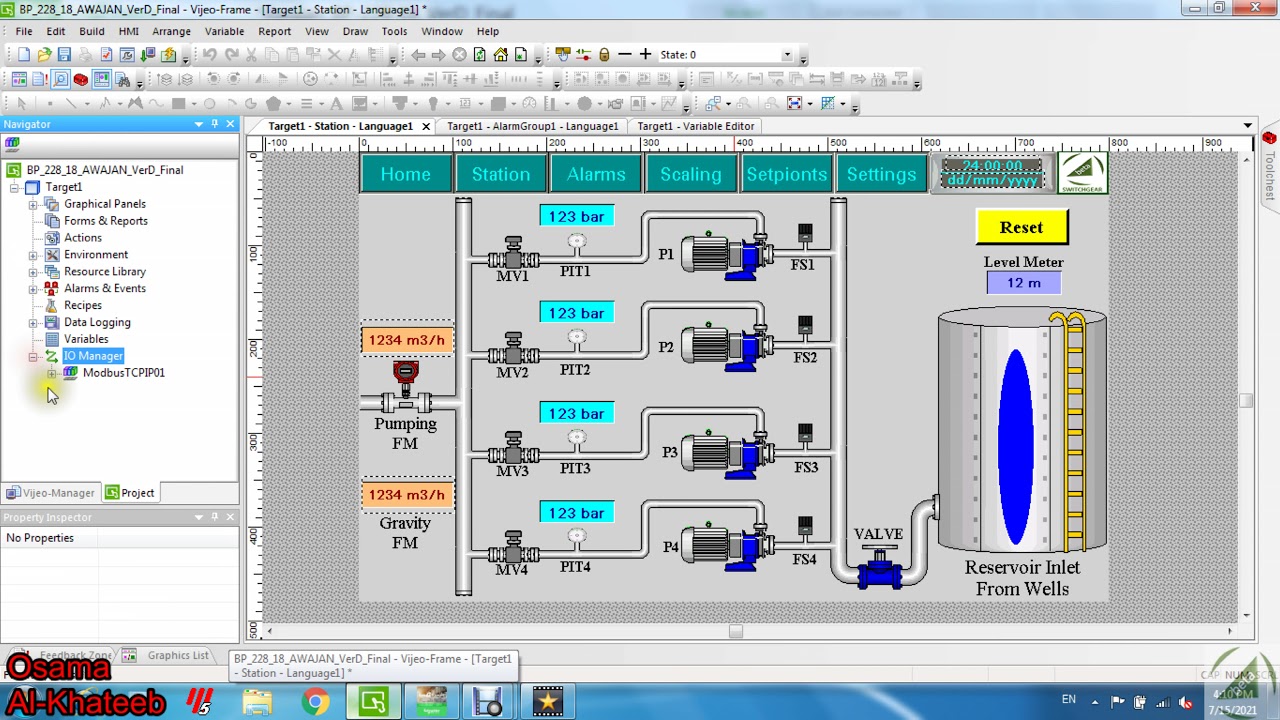The image size is (1280, 720).
Task: Click the Alarms panel button
Action: tap(596, 174)
